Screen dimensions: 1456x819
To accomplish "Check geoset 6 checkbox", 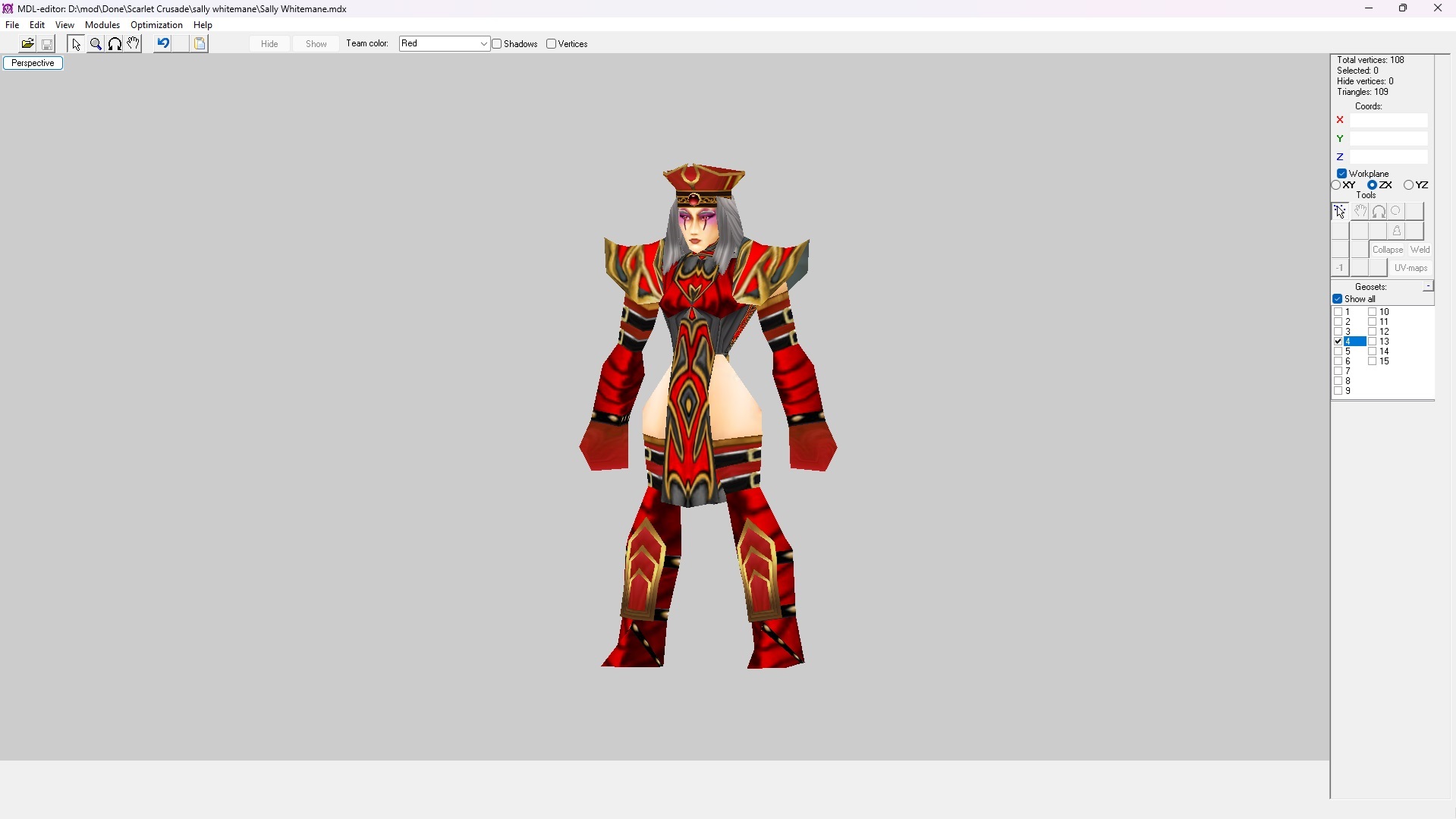I will point(1339,362).
